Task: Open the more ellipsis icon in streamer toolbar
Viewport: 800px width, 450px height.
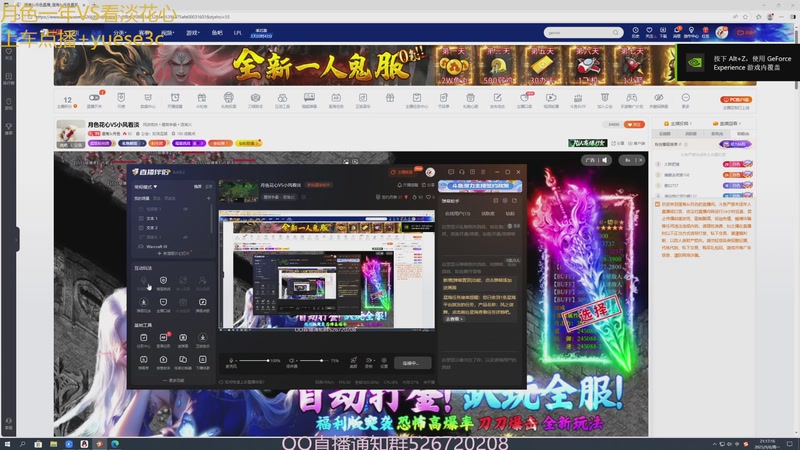Action: (685, 97)
